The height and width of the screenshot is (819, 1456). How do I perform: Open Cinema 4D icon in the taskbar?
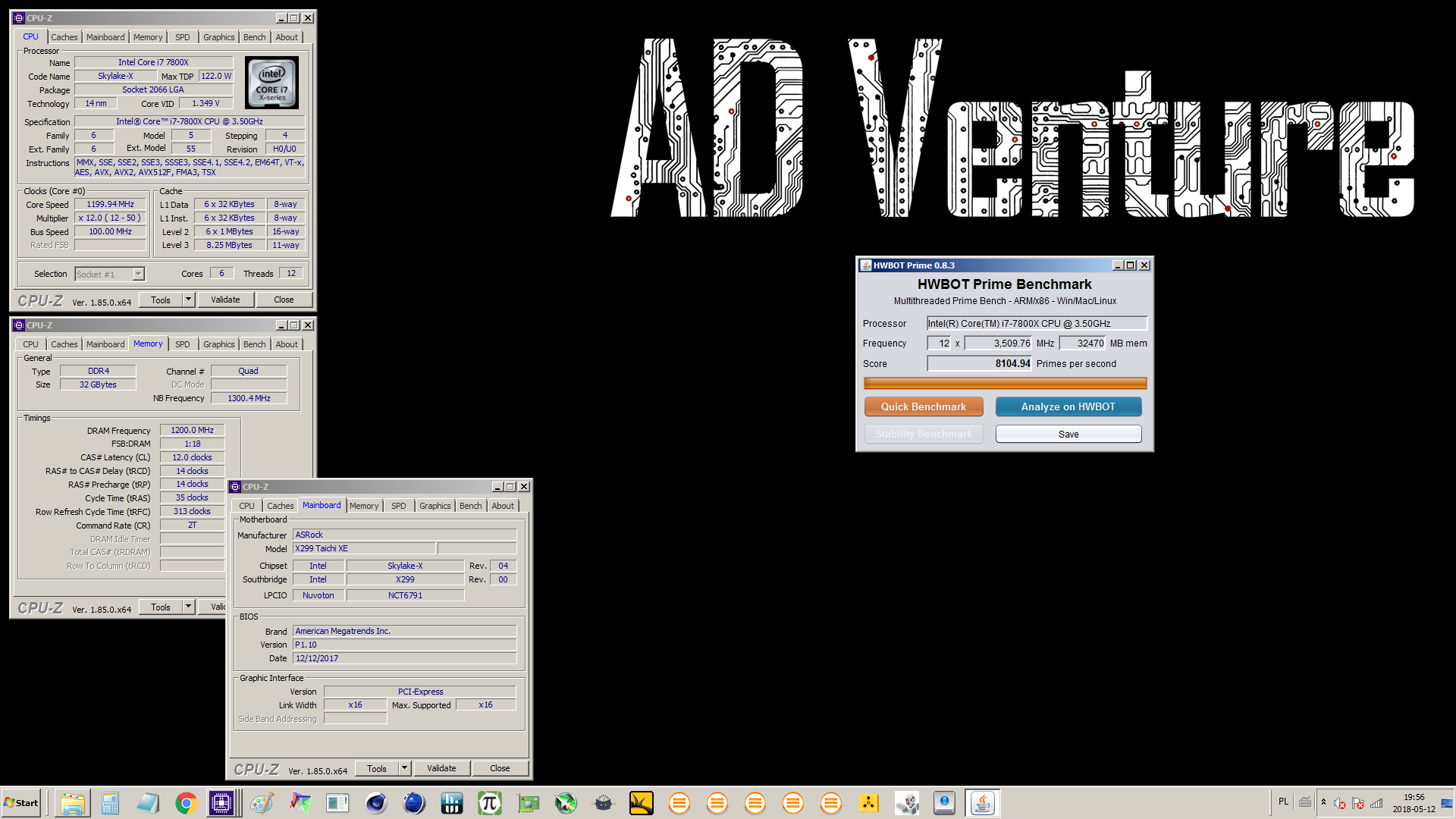375,803
